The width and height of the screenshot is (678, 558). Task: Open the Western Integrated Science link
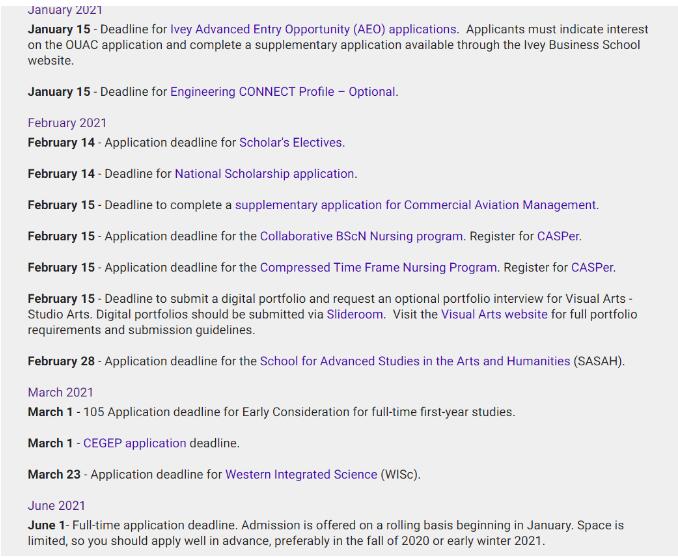click(x=301, y=475)
